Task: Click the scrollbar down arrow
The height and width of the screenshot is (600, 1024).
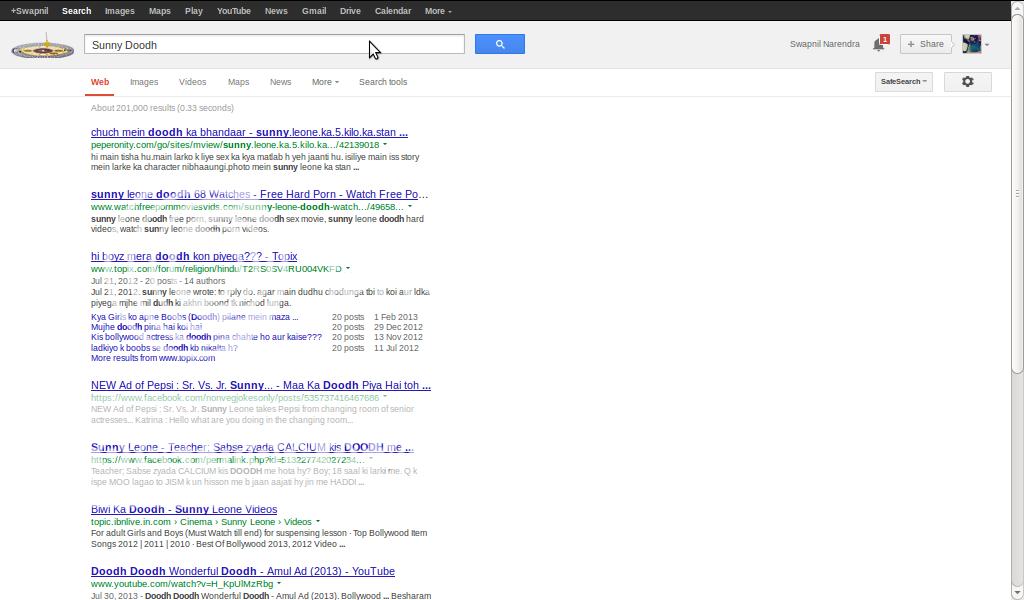Action: [1017, 593]
